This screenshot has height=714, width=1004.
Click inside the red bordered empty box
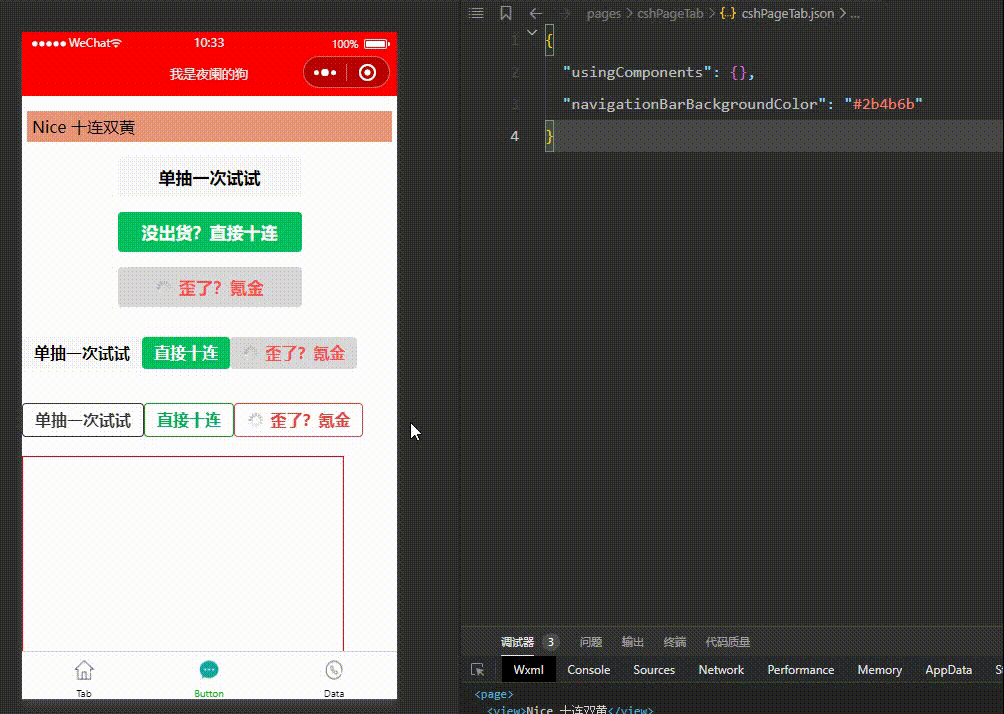183,554
